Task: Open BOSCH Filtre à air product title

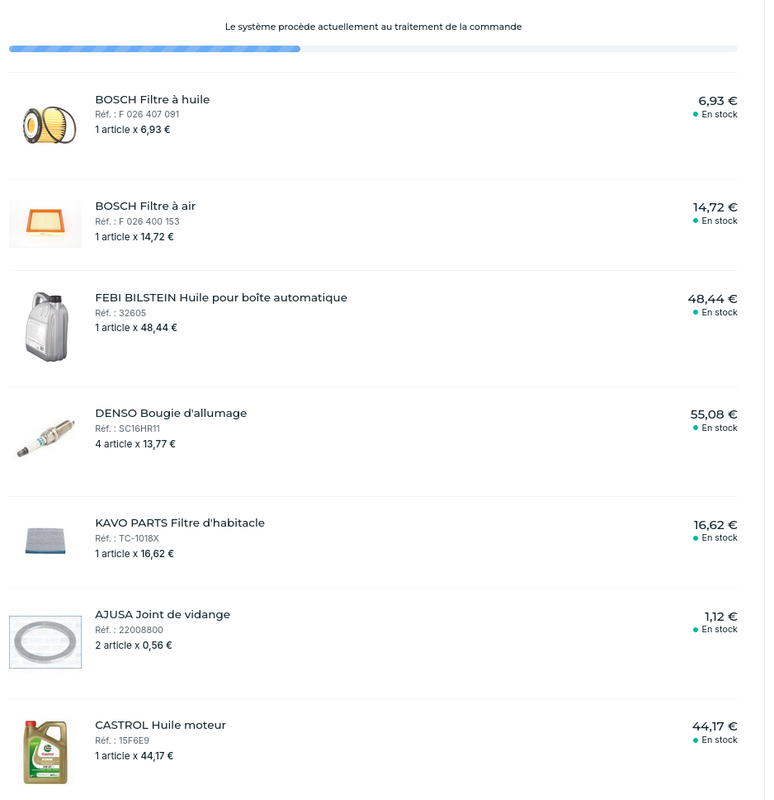Action: click(x=145, y=206)
